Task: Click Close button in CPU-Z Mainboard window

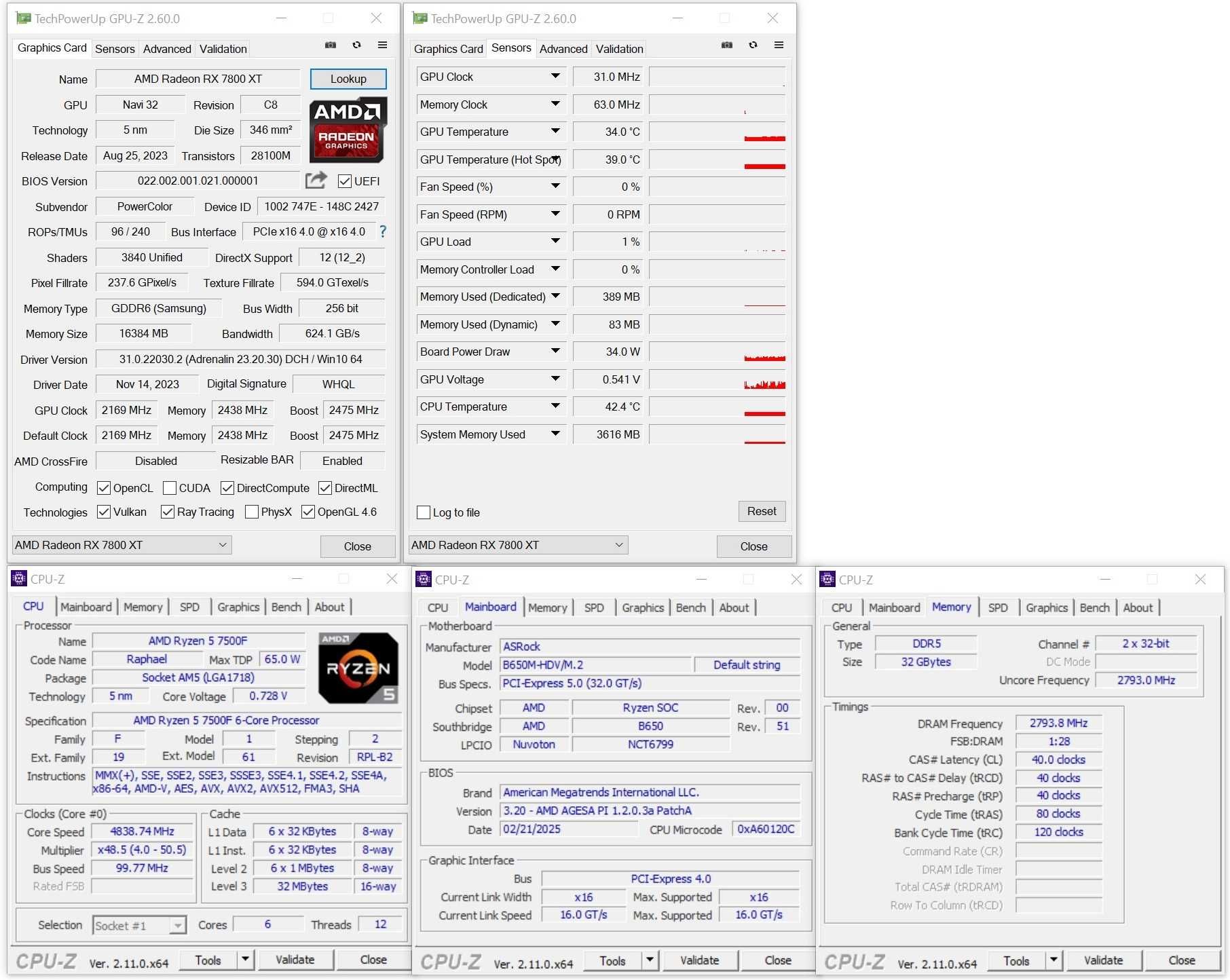Action: pyautogui.click(x=778, y=960)
